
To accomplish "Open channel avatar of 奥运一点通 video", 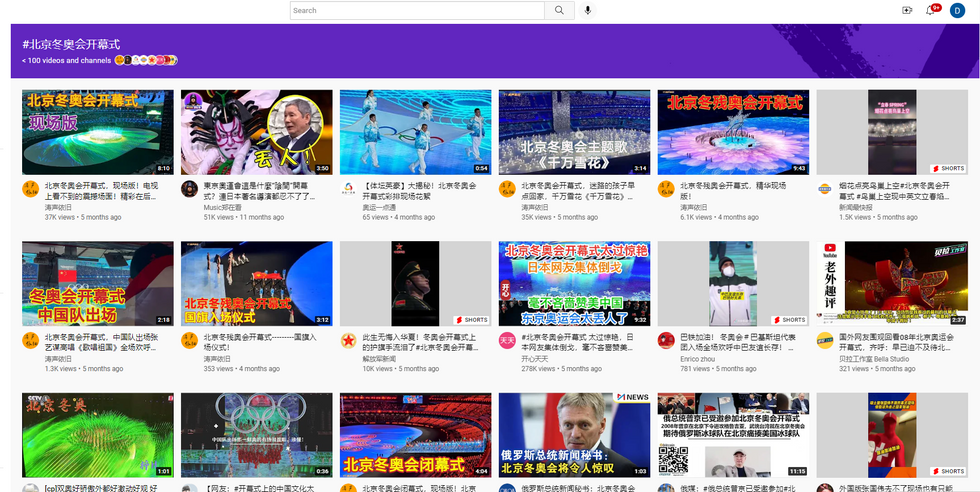I will point(348,189).
